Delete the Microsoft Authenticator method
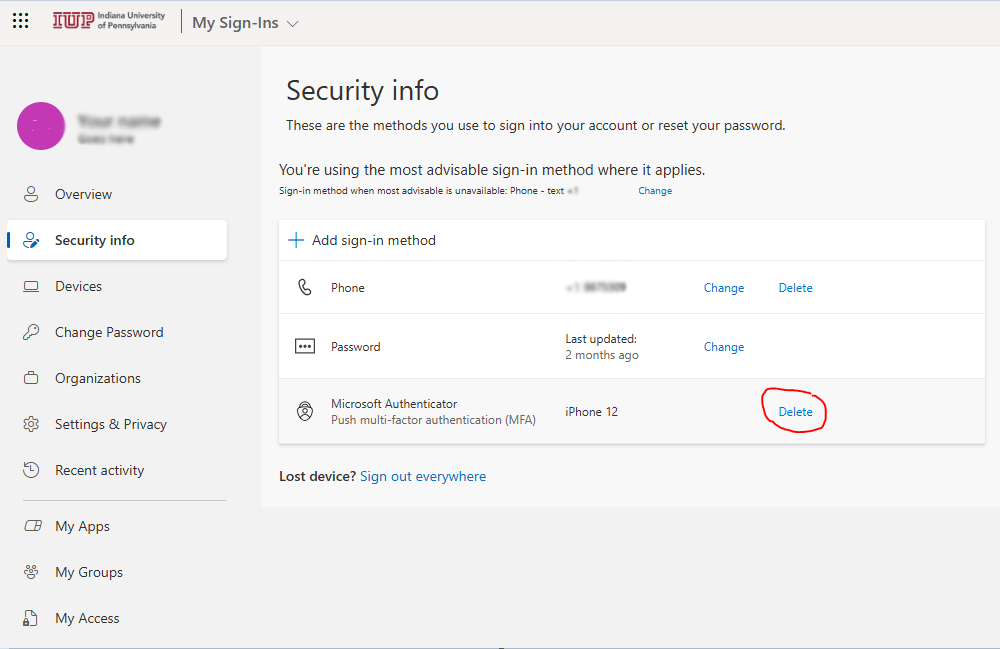This screenshot has height=649, width=1000. 795,412
